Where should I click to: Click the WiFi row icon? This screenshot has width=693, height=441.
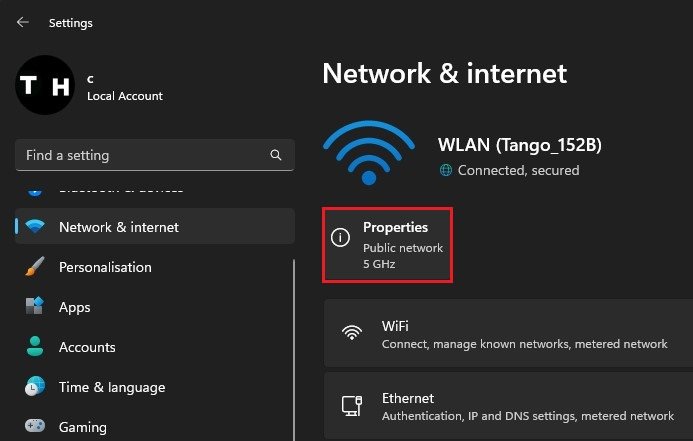click(352, 332)
